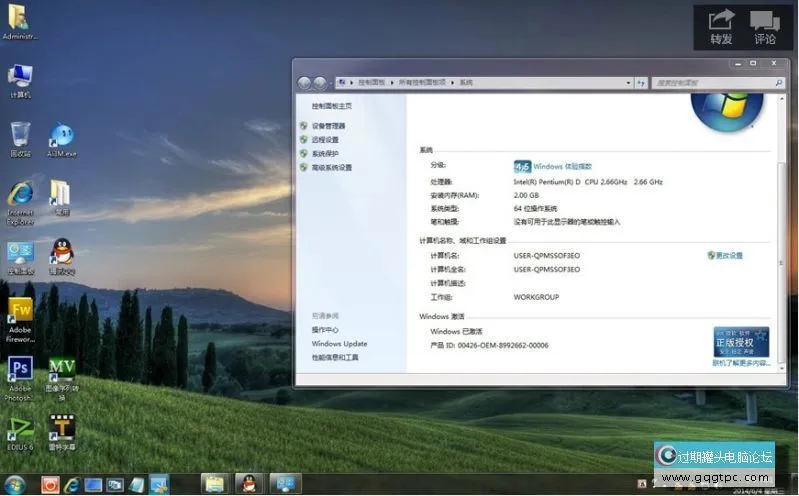Open the 控制面板 desktop icon
Screen dimensions: 799x496
tap(20, 258)
